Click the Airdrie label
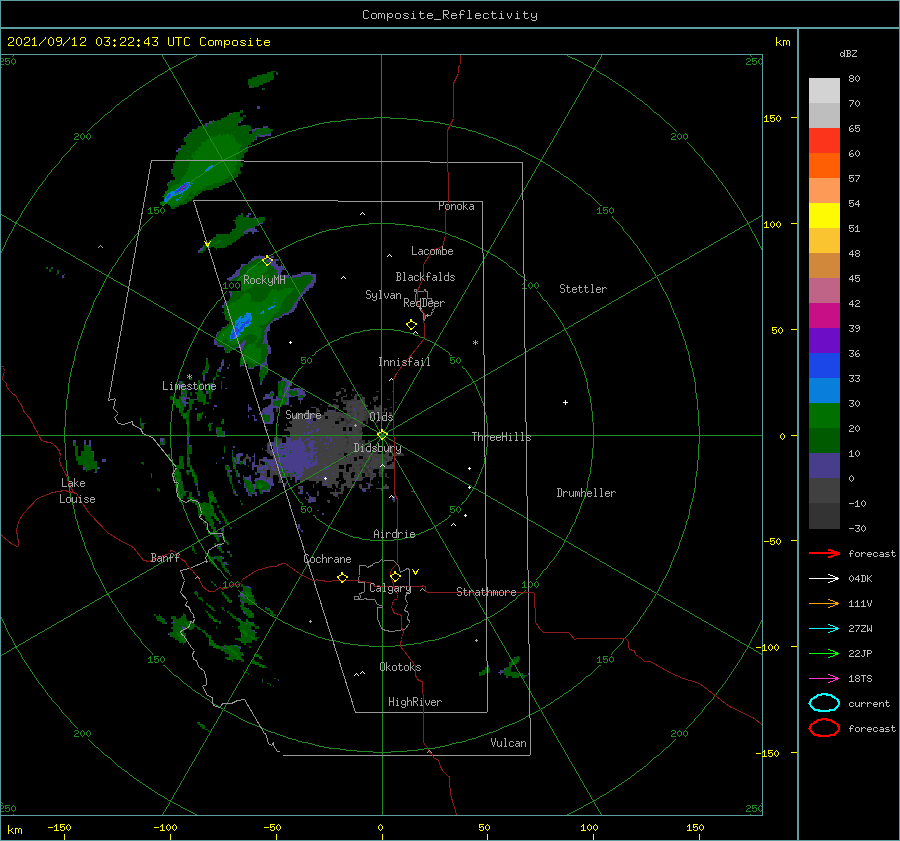This screenshot has width=900, height=841. pyautogui.click(x=394, y=534)
